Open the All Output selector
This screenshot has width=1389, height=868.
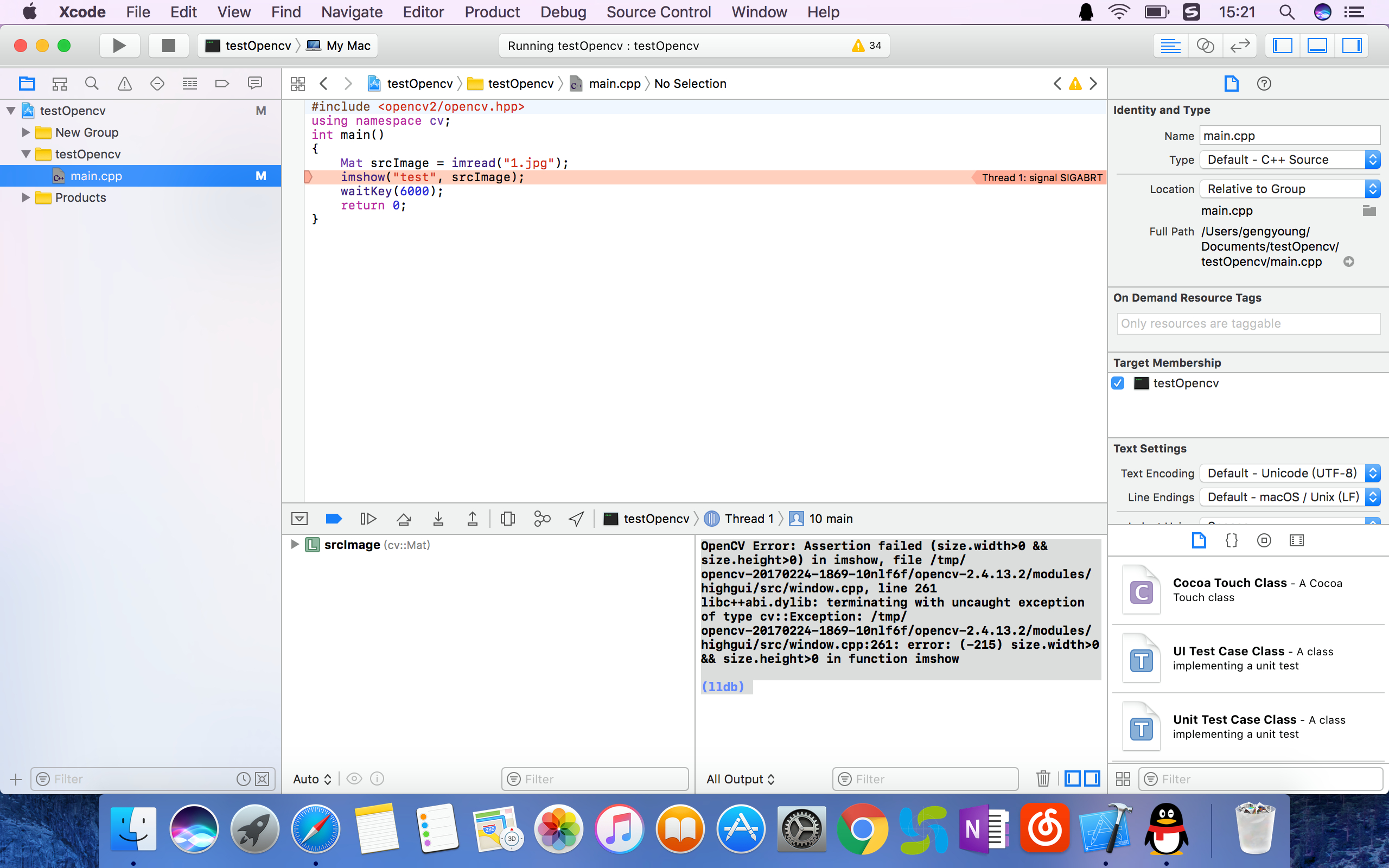(741, 779)
